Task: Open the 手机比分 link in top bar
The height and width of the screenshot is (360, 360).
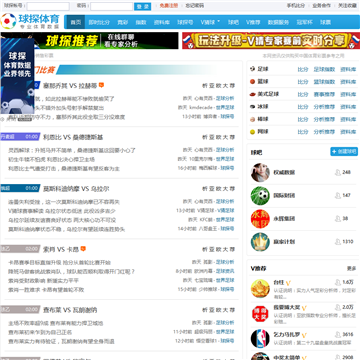Action: [x=296, y=6]
